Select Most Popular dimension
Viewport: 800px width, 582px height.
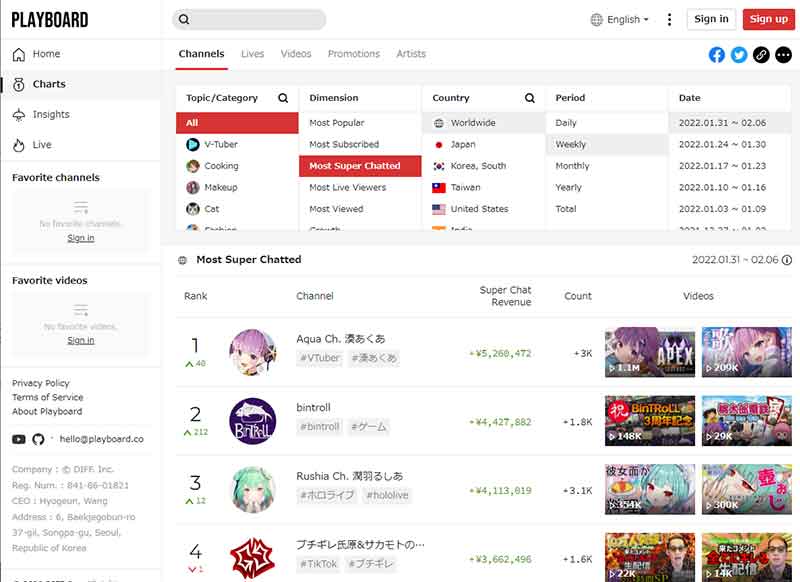(x=360, y=123)
